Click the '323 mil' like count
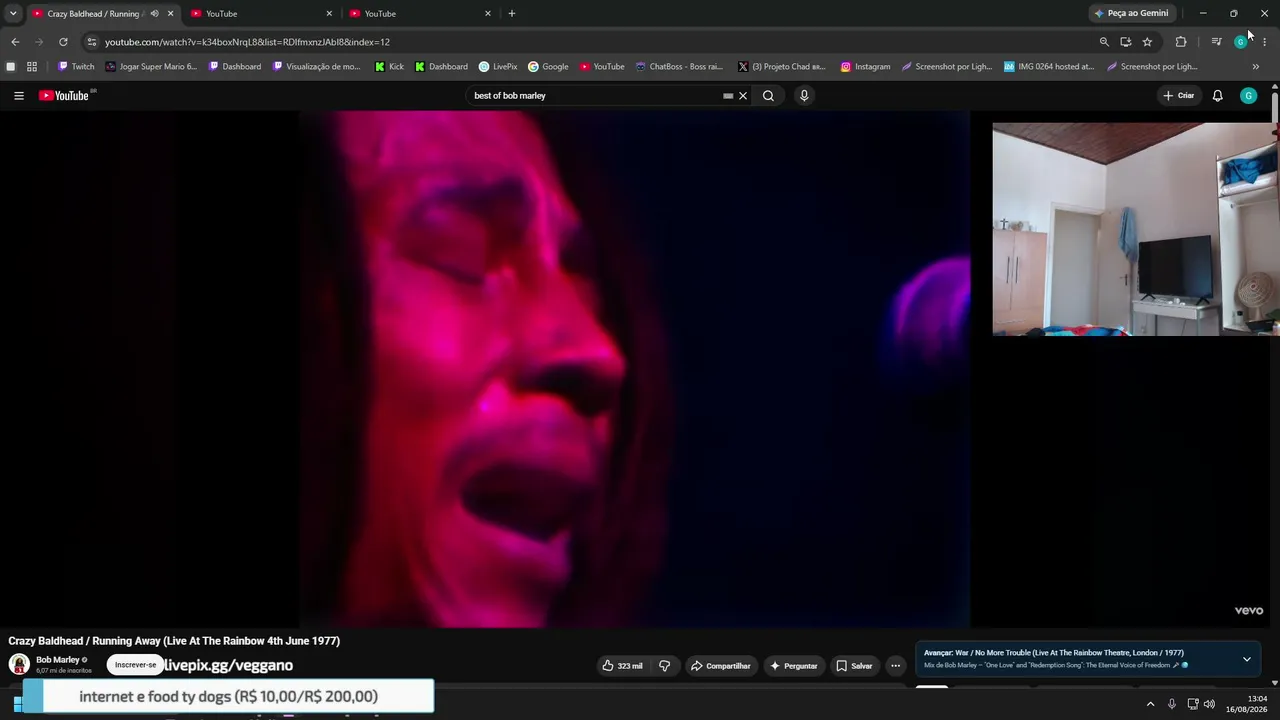The width and height of the screenshot is (1280, 720). click(630, 666)
